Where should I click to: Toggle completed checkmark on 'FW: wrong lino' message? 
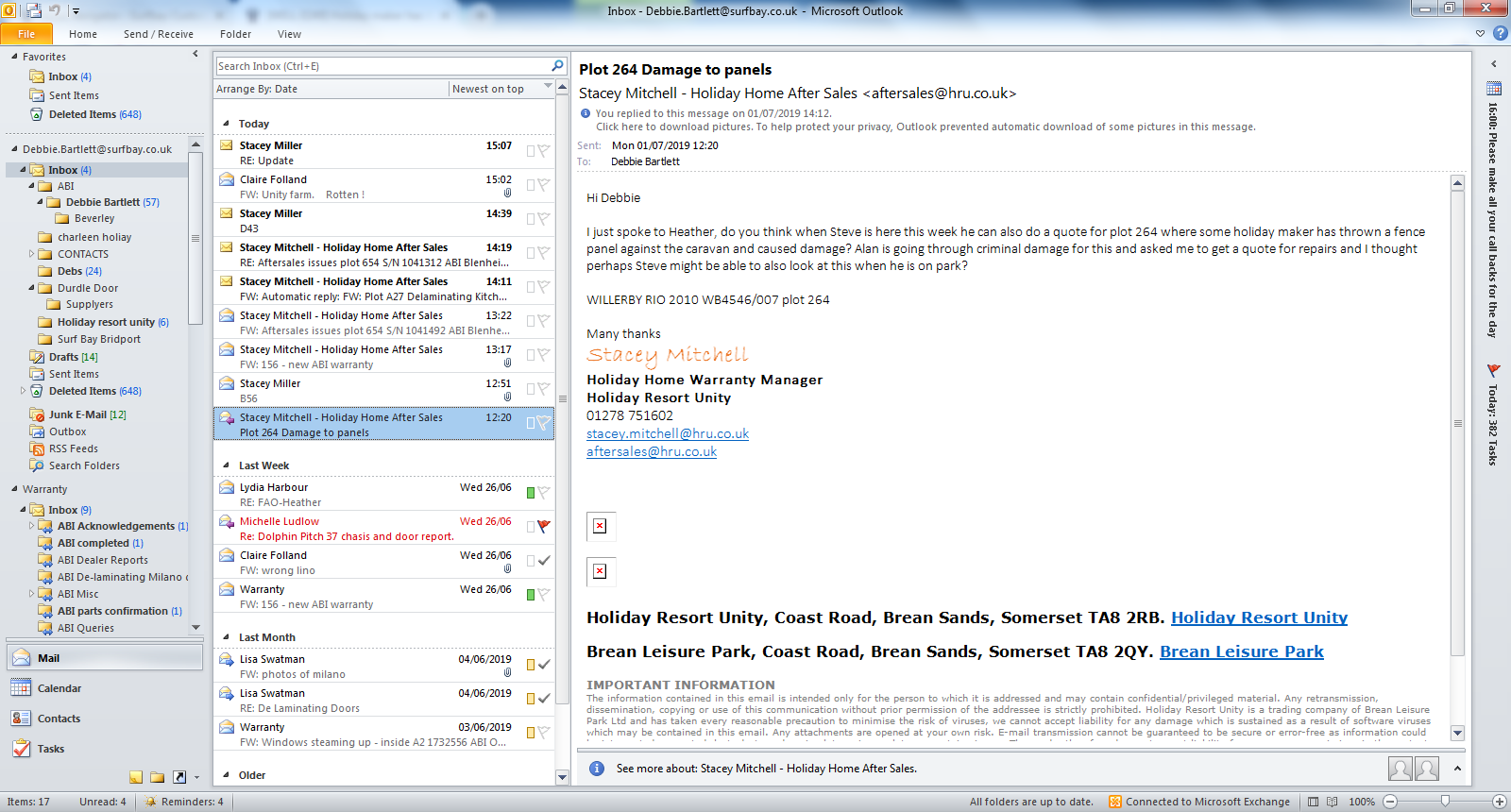[x=544, y=560]
